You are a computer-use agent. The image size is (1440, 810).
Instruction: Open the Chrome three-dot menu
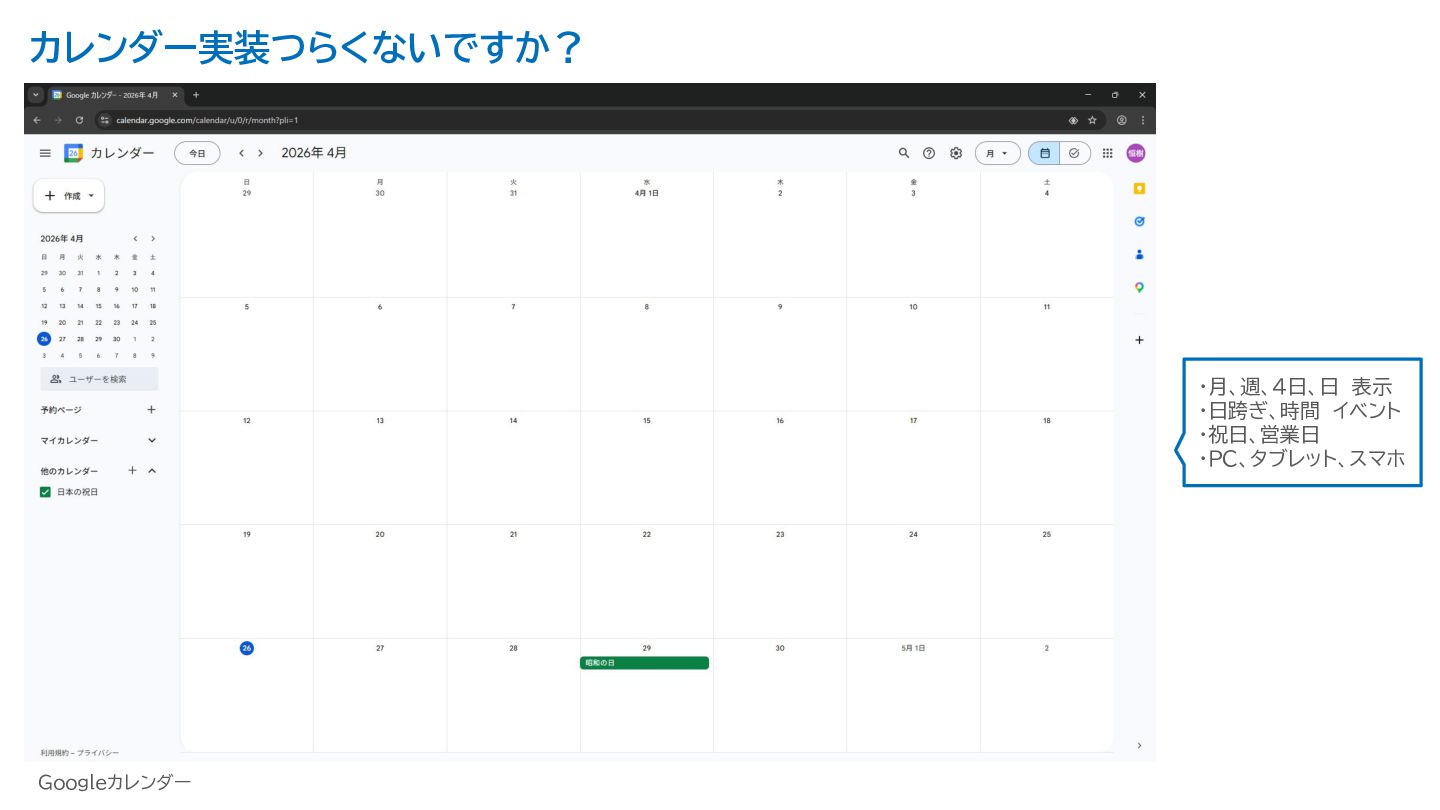(x=1142, y=120)
